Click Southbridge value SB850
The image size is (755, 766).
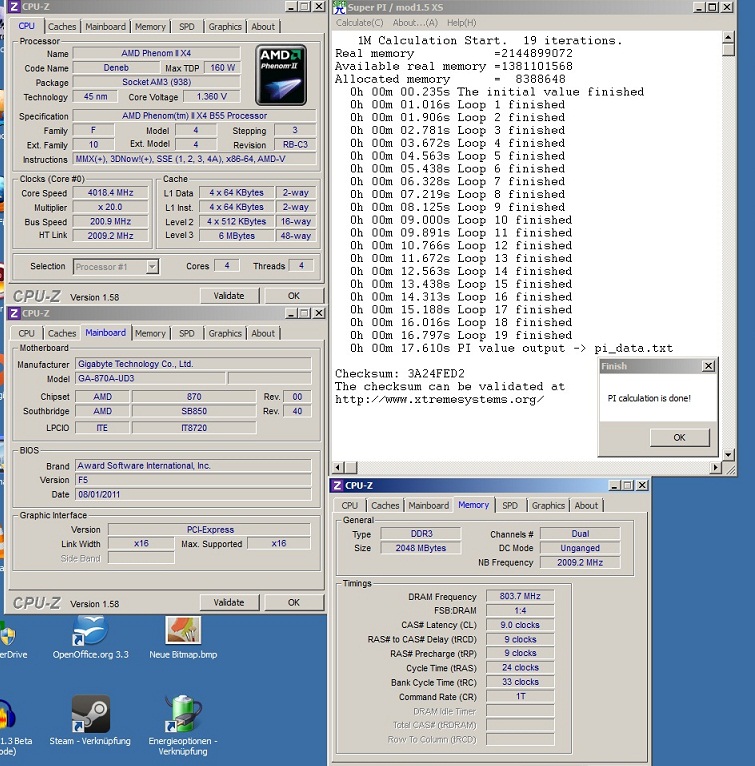(194, 411)
